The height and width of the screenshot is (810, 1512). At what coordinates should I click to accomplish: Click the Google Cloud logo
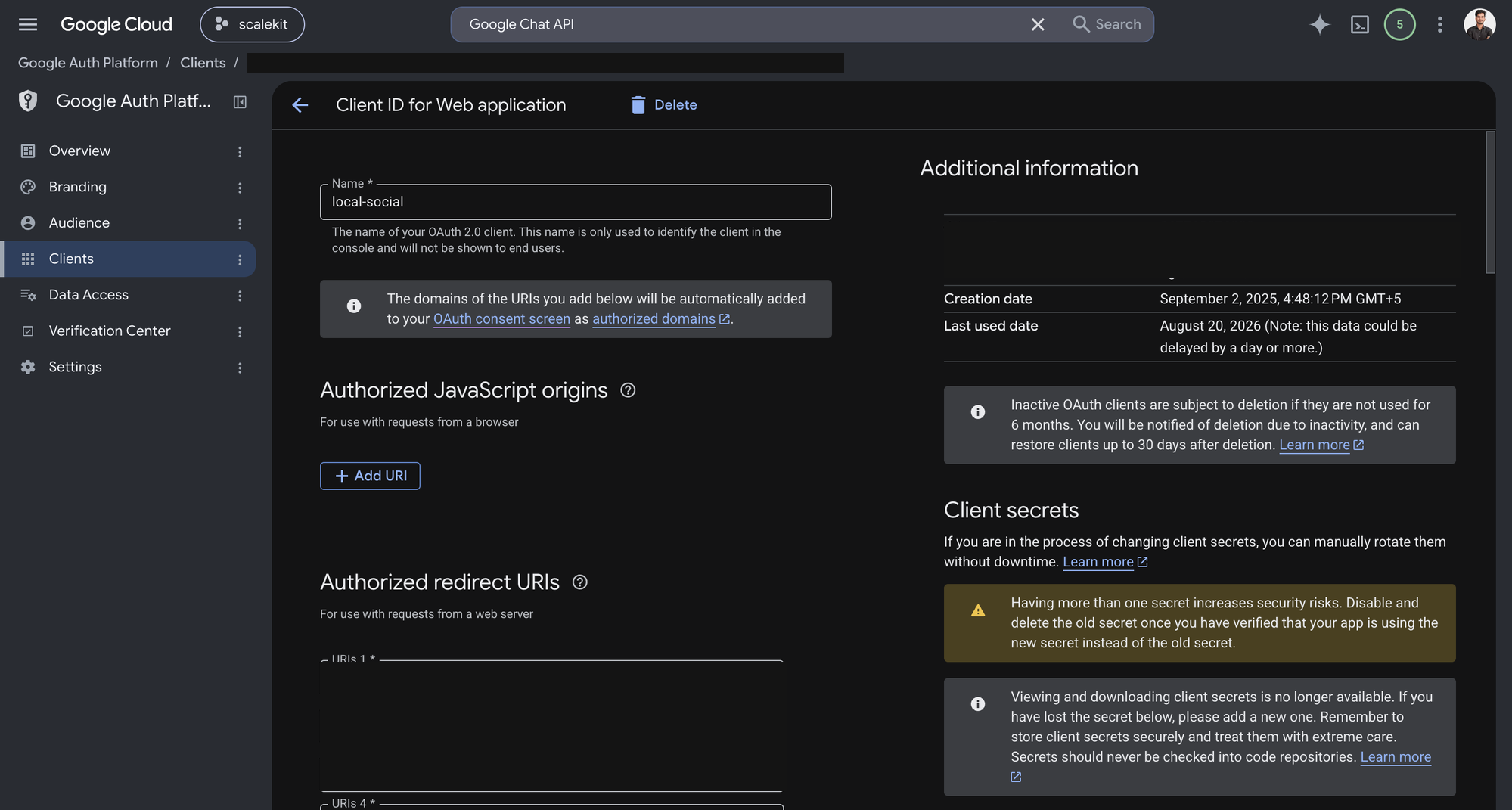click(116, 24)
